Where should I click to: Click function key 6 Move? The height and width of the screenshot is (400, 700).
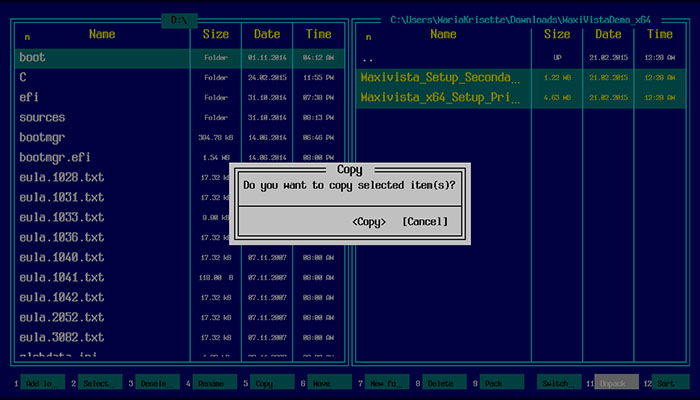click(329, 383)
